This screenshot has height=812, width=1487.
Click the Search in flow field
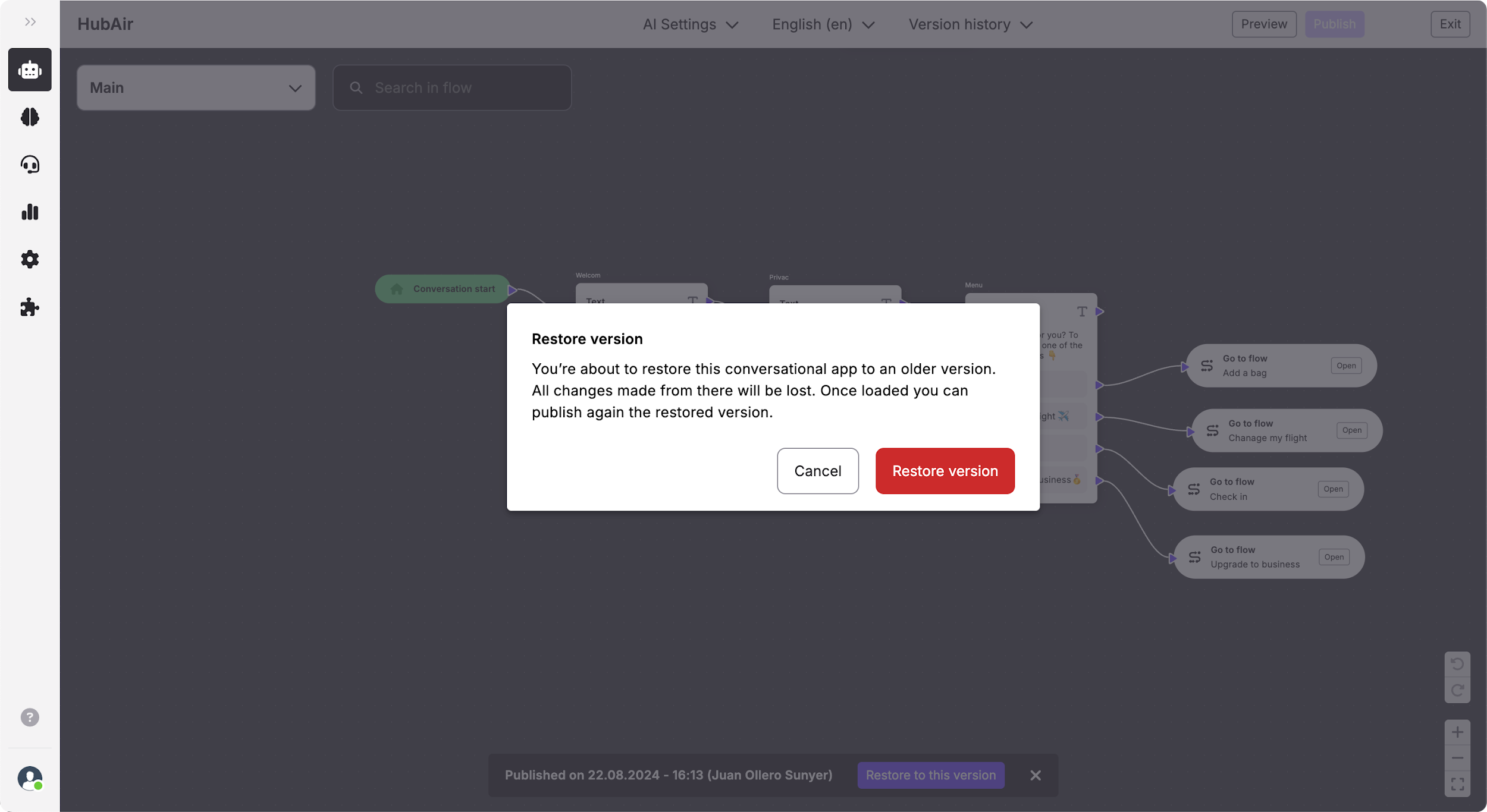tap(452, 88)
